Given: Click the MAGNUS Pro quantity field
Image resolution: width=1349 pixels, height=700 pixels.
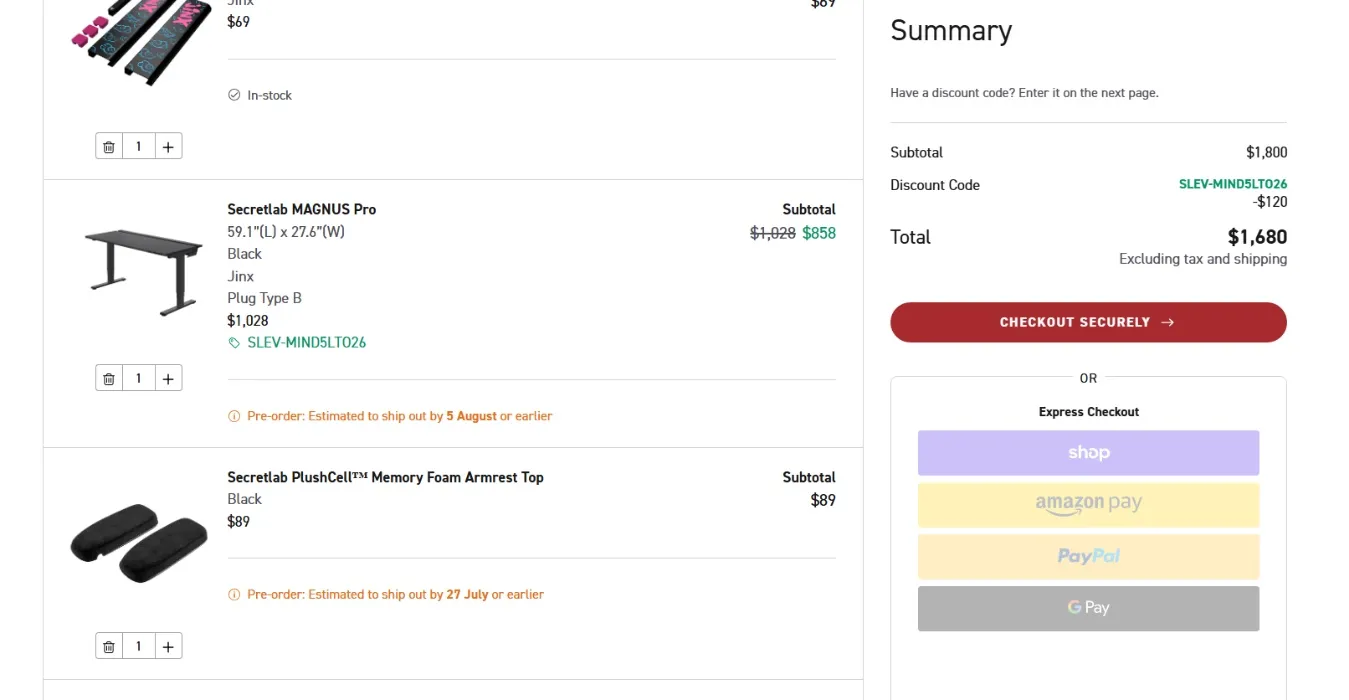Looking at the screenshot, I should (x=138, y=379).
